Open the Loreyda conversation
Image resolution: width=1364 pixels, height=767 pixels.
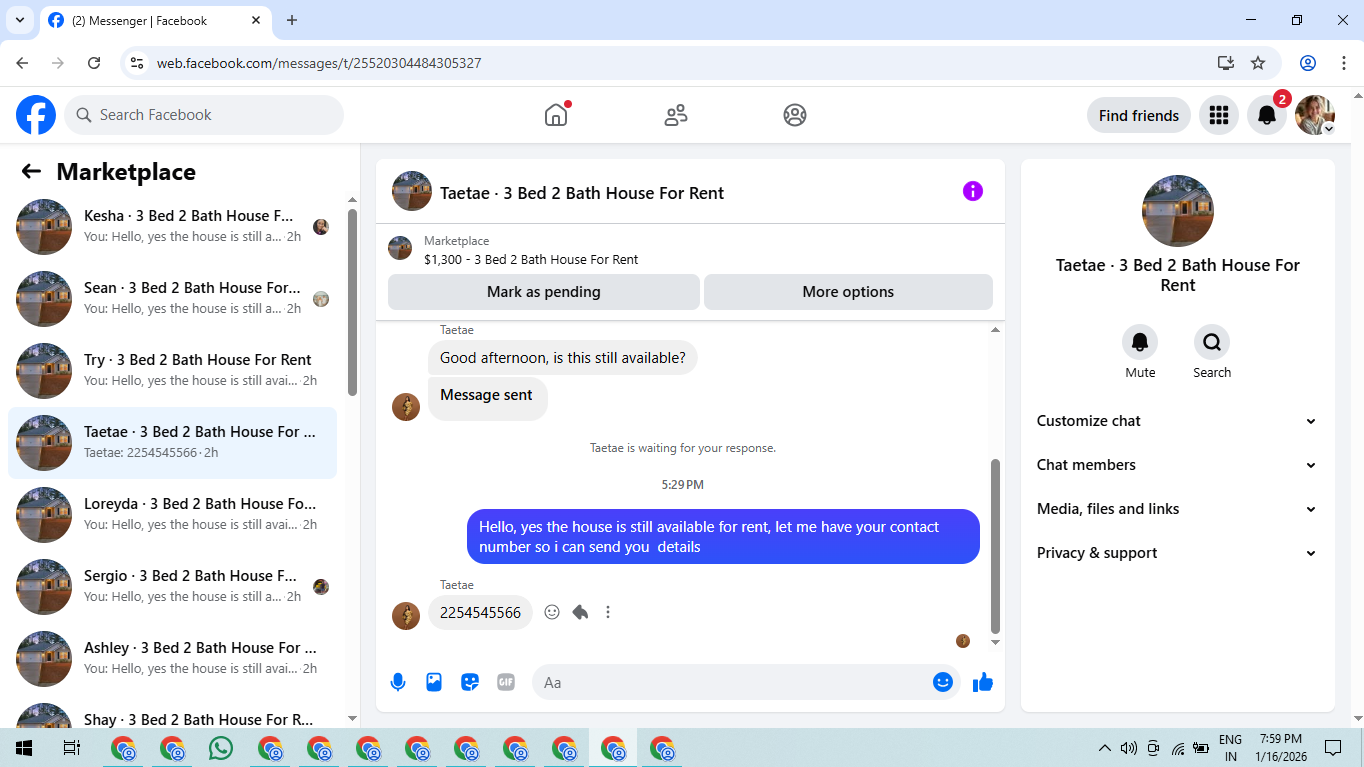pos(172,515)
